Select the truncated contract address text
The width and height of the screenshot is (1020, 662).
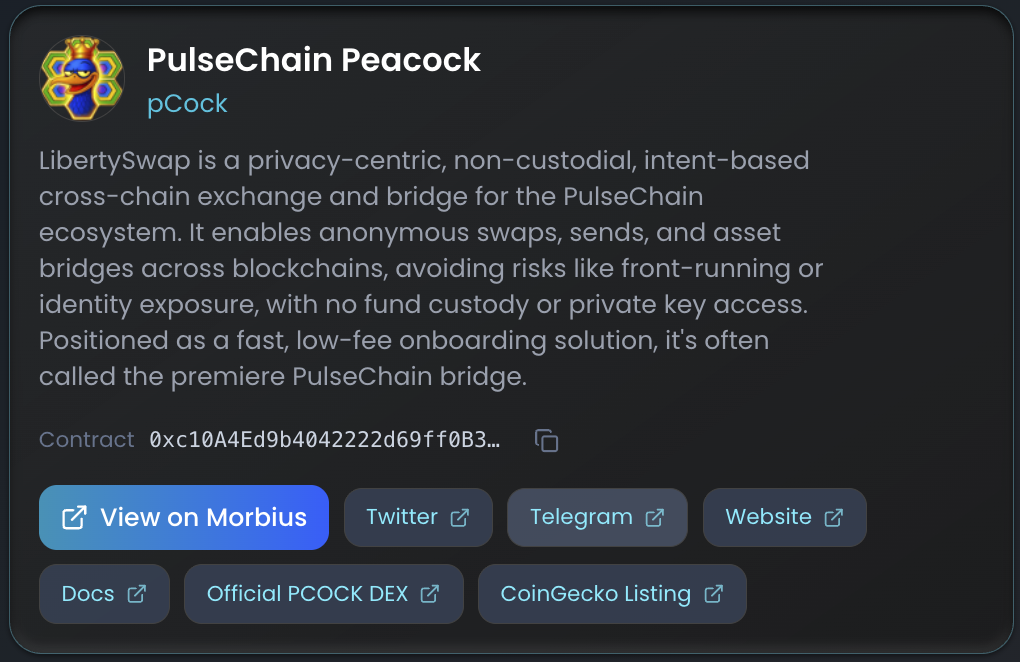pos(324,440)
